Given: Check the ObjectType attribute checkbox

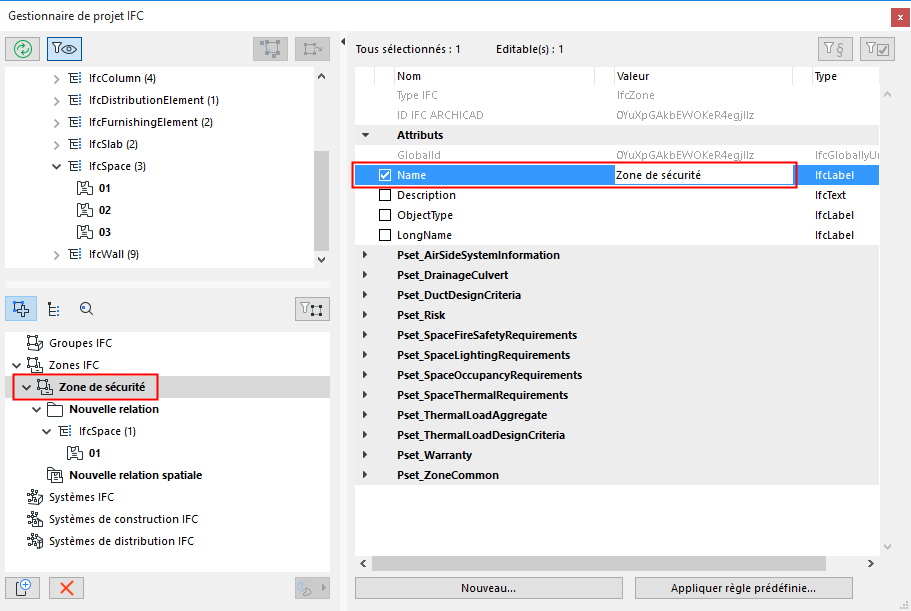Looking at the screenshot, I should [x=385, y=214].
